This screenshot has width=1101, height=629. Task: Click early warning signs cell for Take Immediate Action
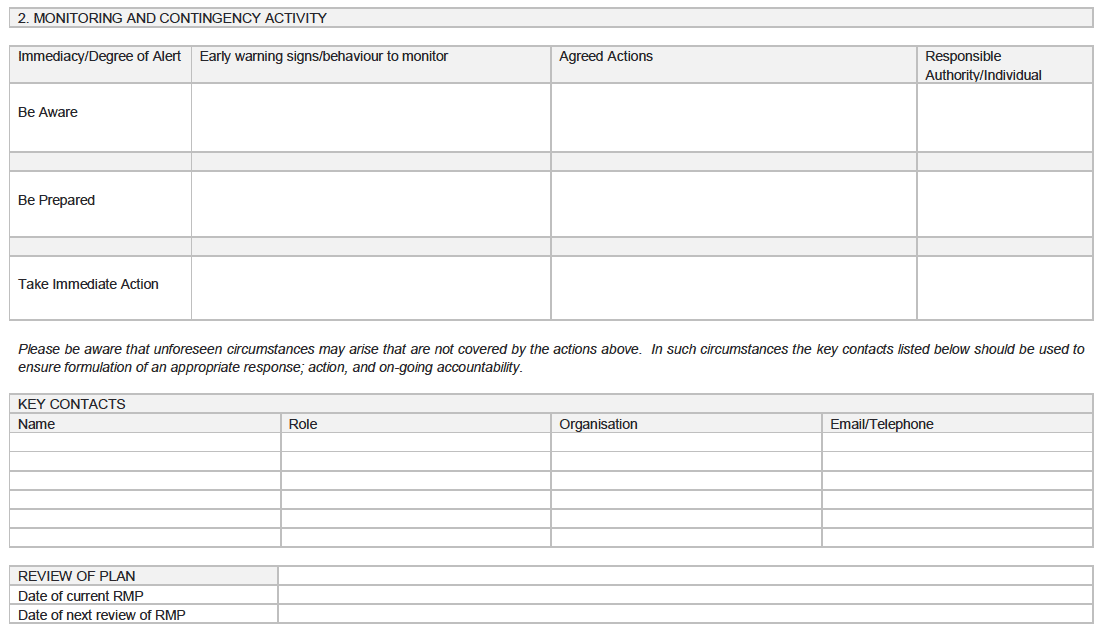371,288
